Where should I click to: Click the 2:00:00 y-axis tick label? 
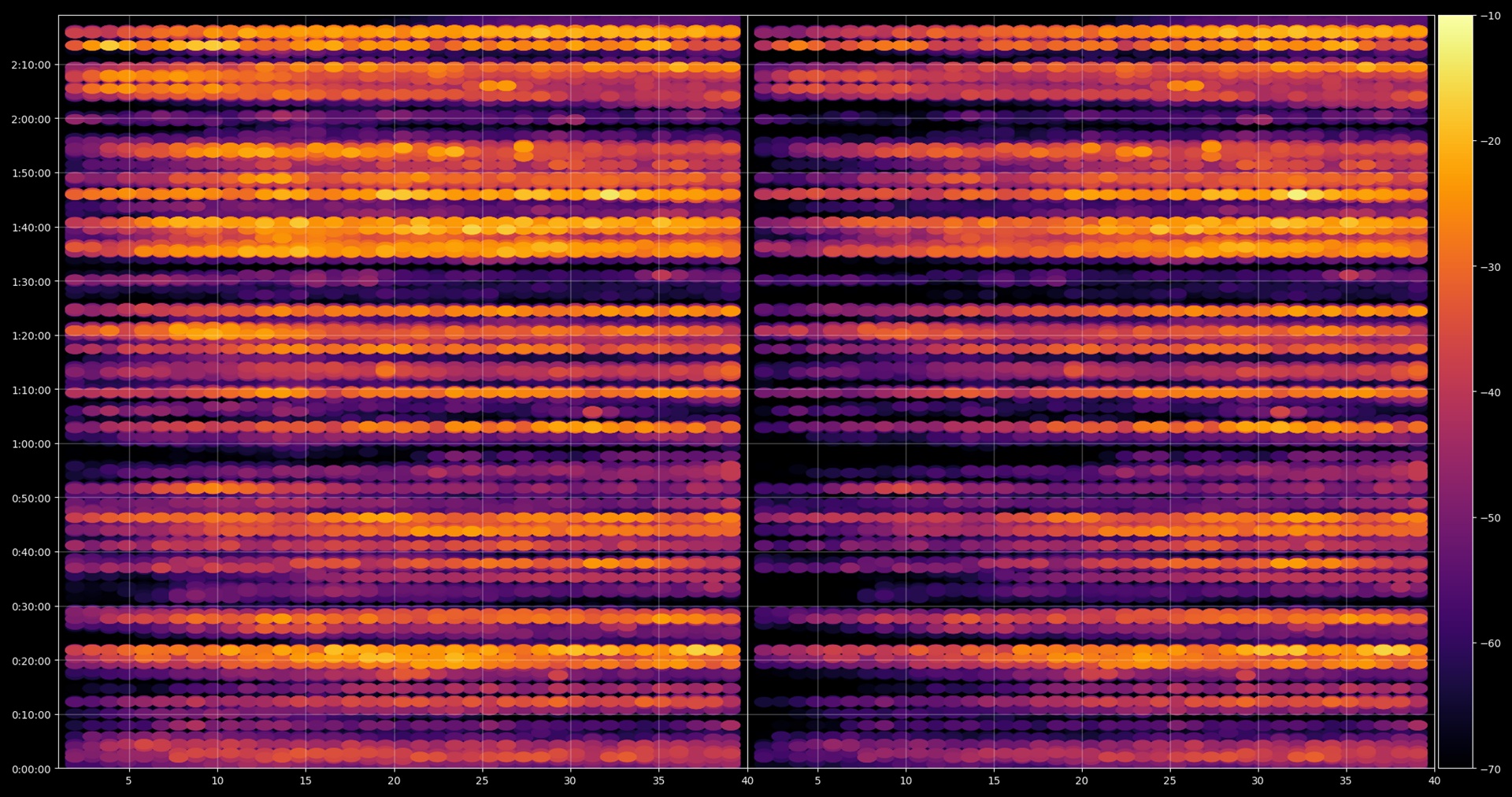coord(31,120)
